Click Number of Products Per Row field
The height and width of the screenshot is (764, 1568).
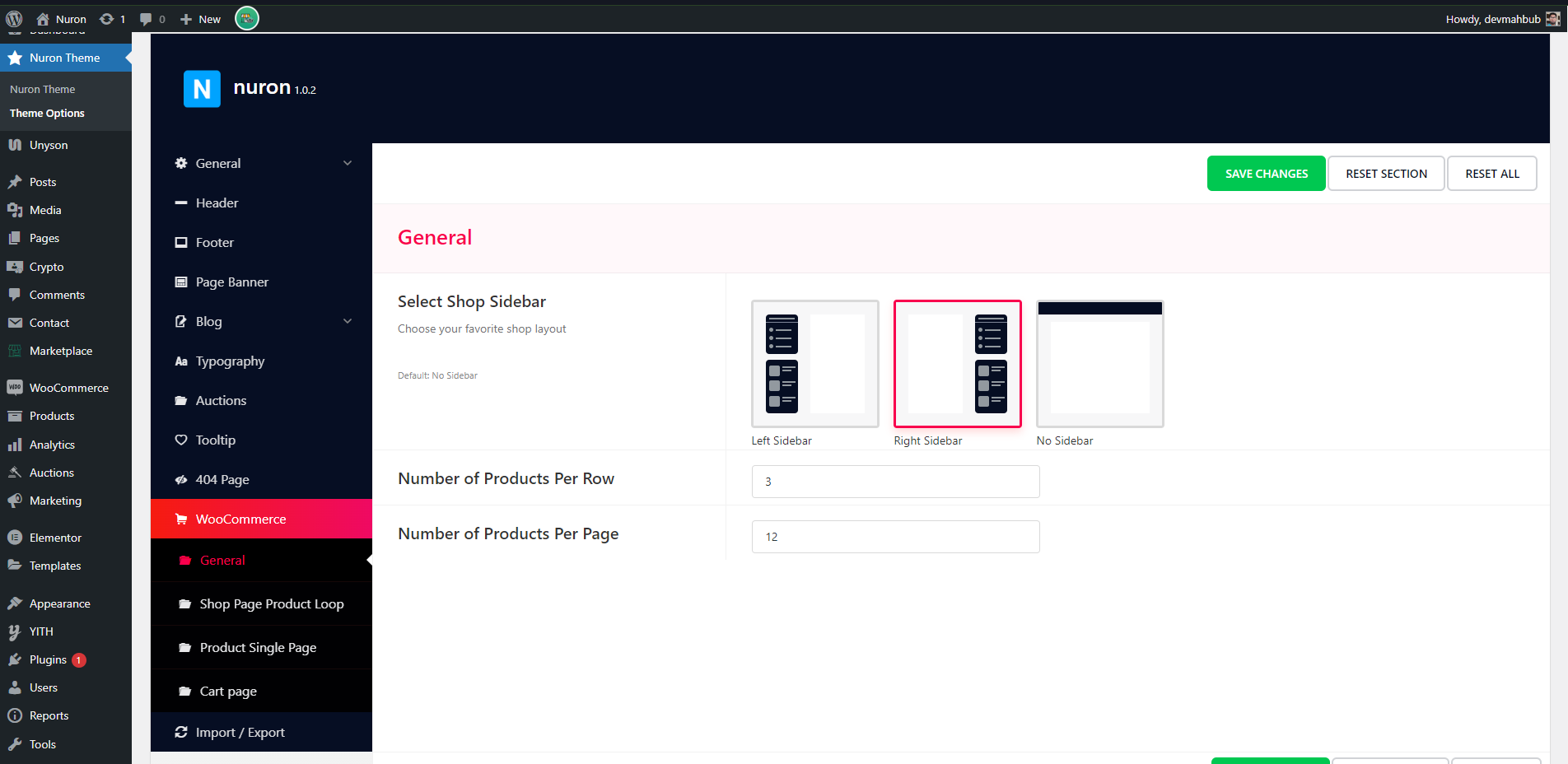896,482
